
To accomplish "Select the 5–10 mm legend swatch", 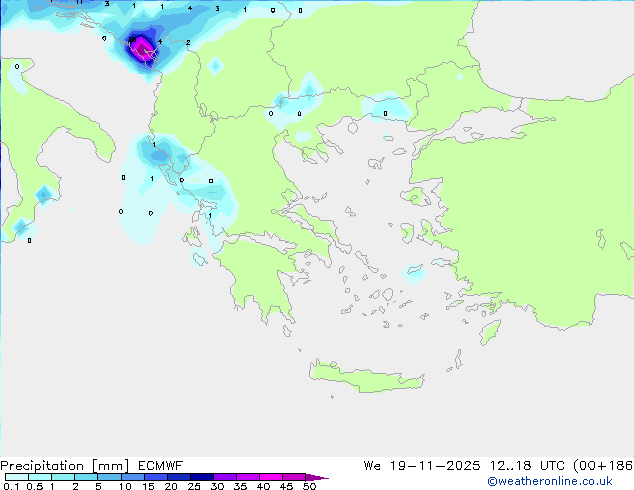I will coord(109,477).
